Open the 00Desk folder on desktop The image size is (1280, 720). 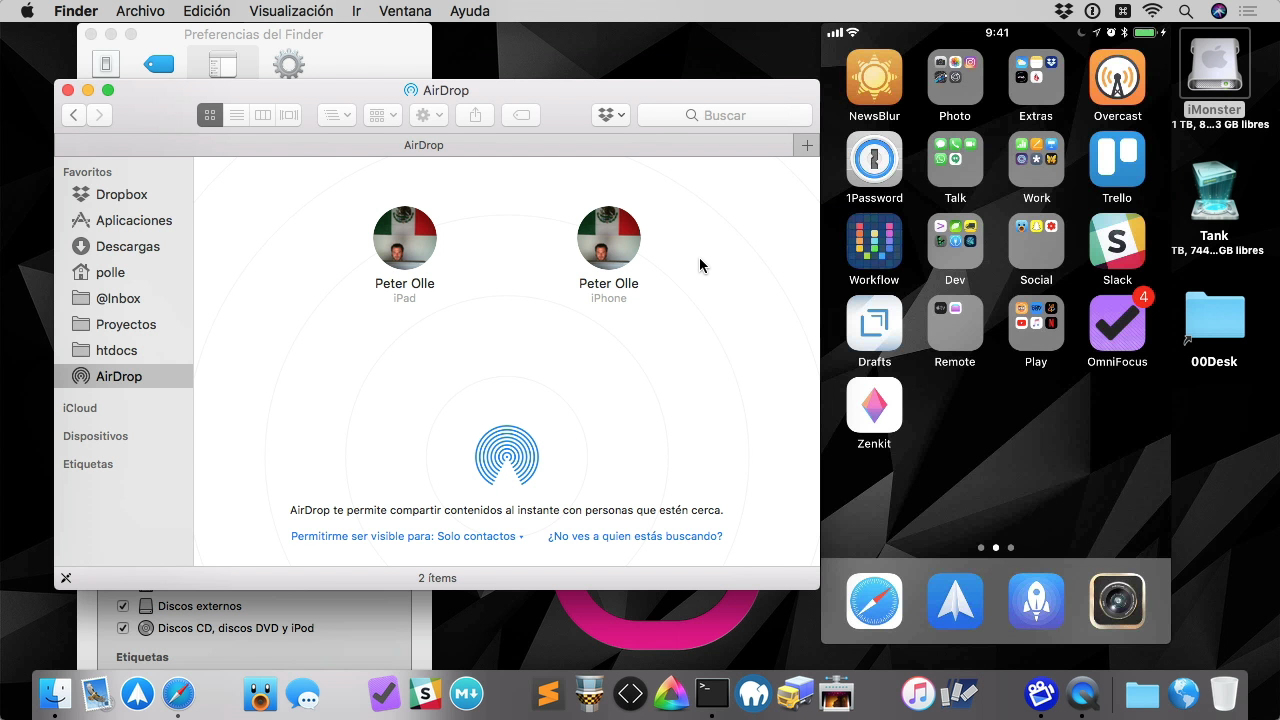click(1214, 318)
